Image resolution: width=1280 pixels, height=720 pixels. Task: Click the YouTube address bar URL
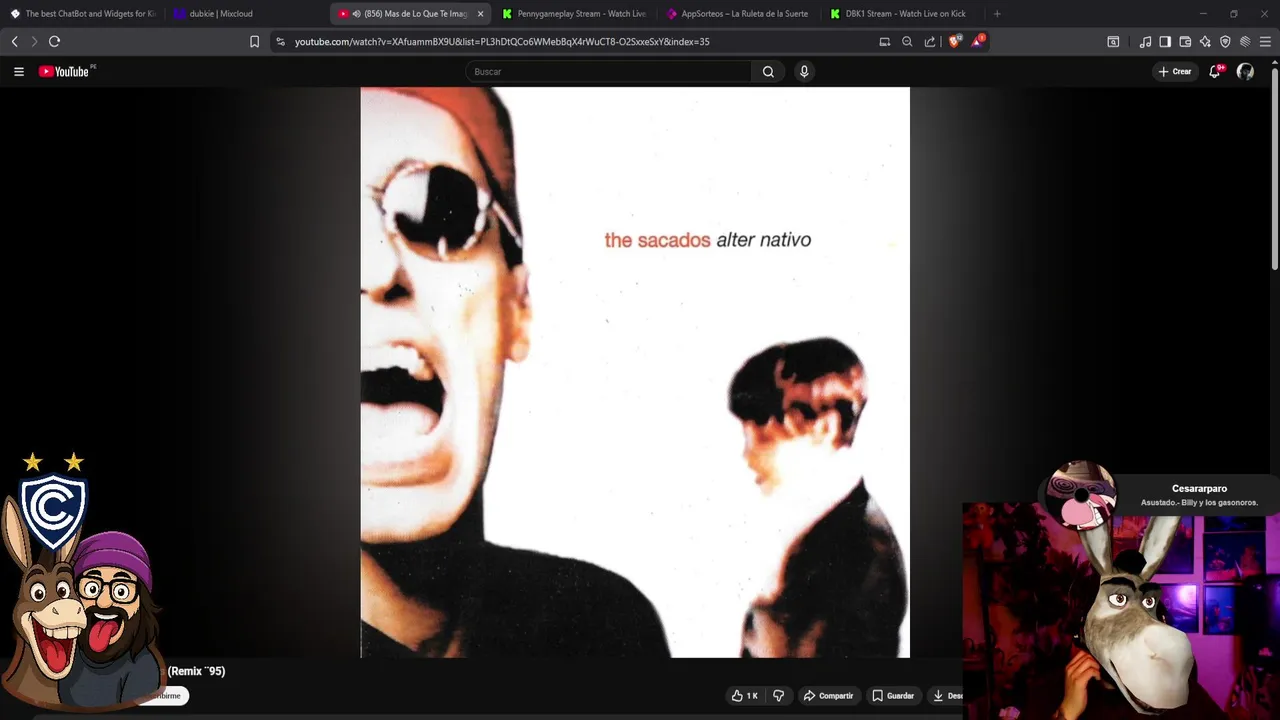point(502,41)
